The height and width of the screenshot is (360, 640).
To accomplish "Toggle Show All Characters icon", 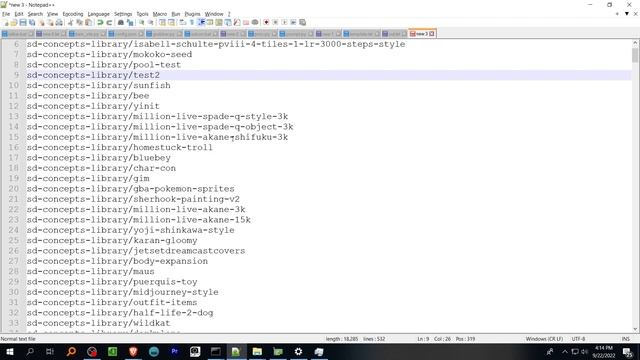I will 192,22.
